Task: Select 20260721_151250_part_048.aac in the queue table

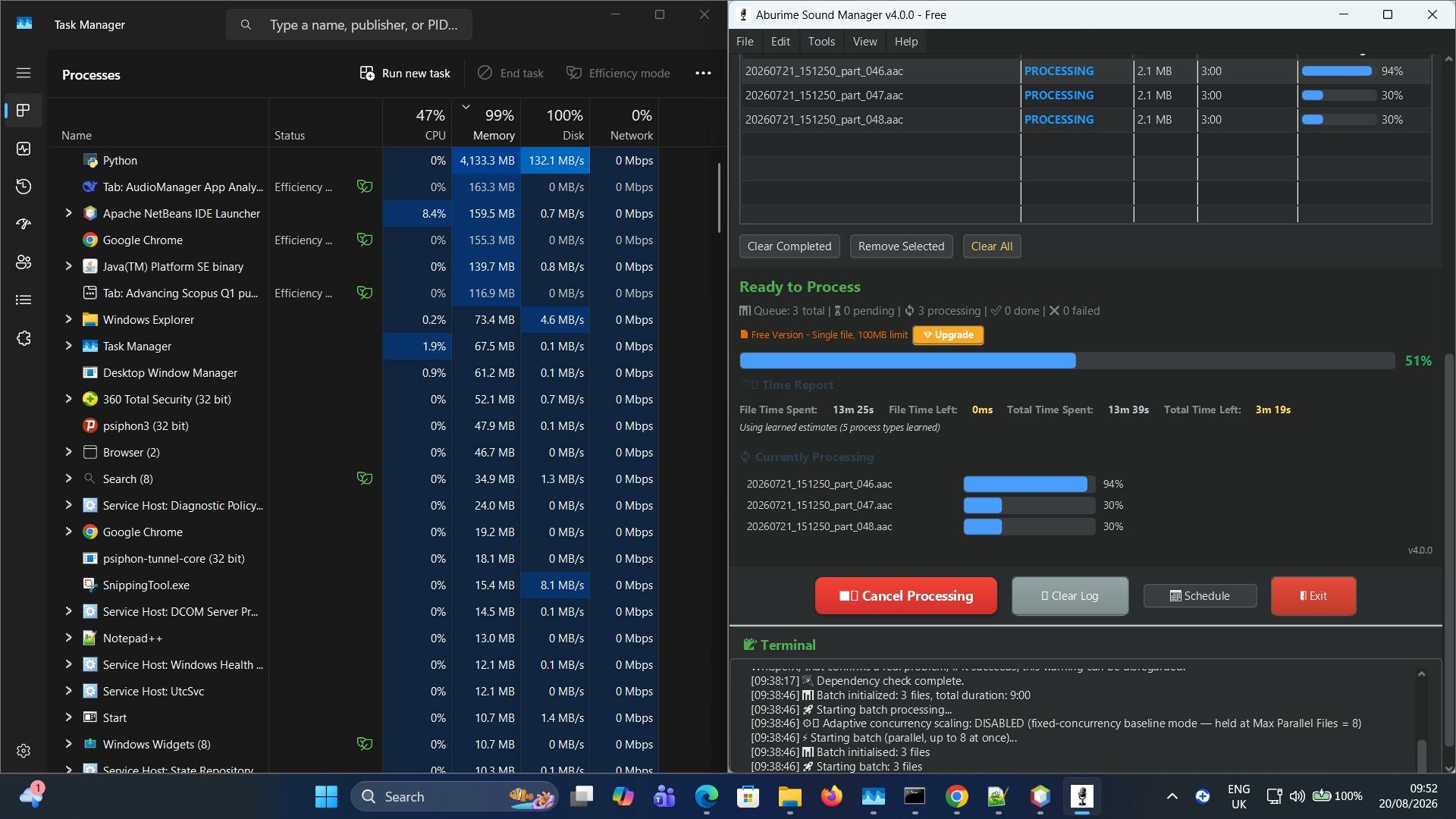Action: (824, 120)
